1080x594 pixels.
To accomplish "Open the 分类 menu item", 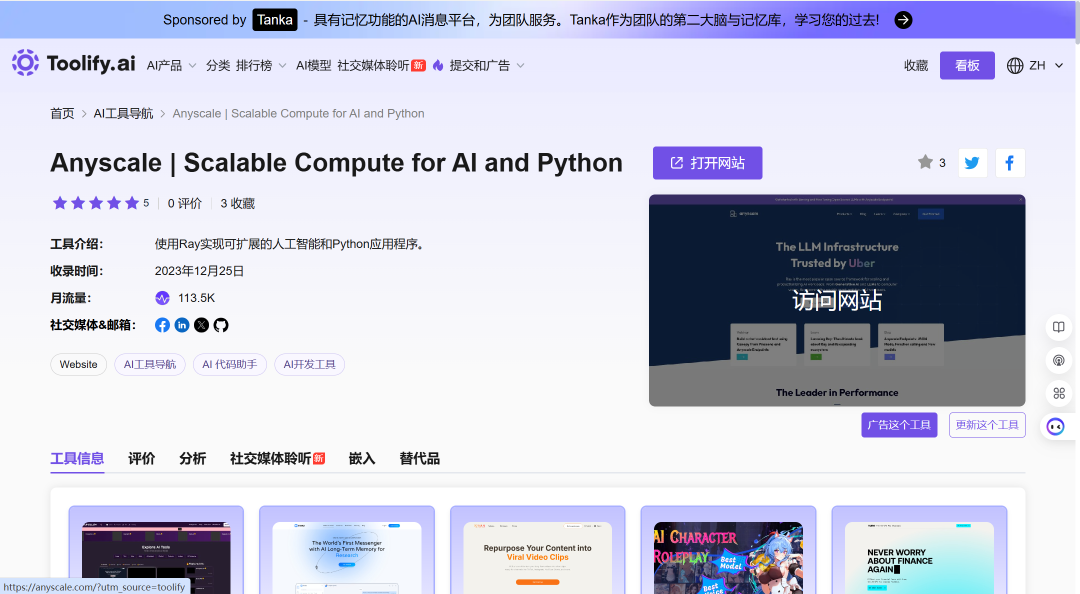I will (218, 65).
